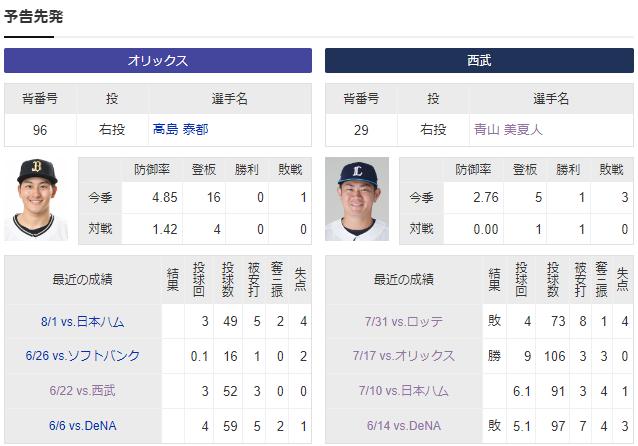Click the Orix 最近の成績 column header

[82, 280]
